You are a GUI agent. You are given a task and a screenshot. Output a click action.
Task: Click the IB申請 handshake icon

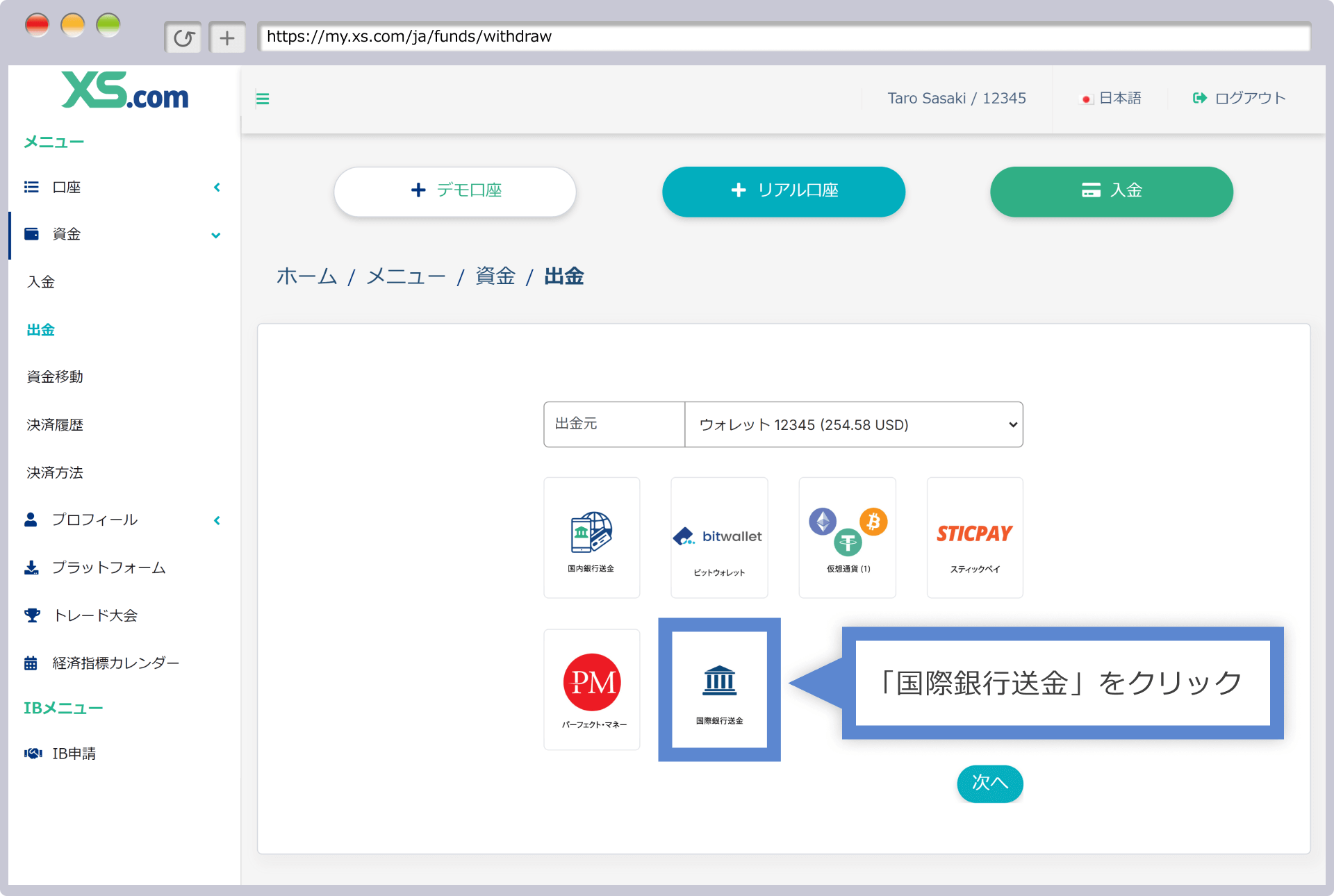point(33,754)
